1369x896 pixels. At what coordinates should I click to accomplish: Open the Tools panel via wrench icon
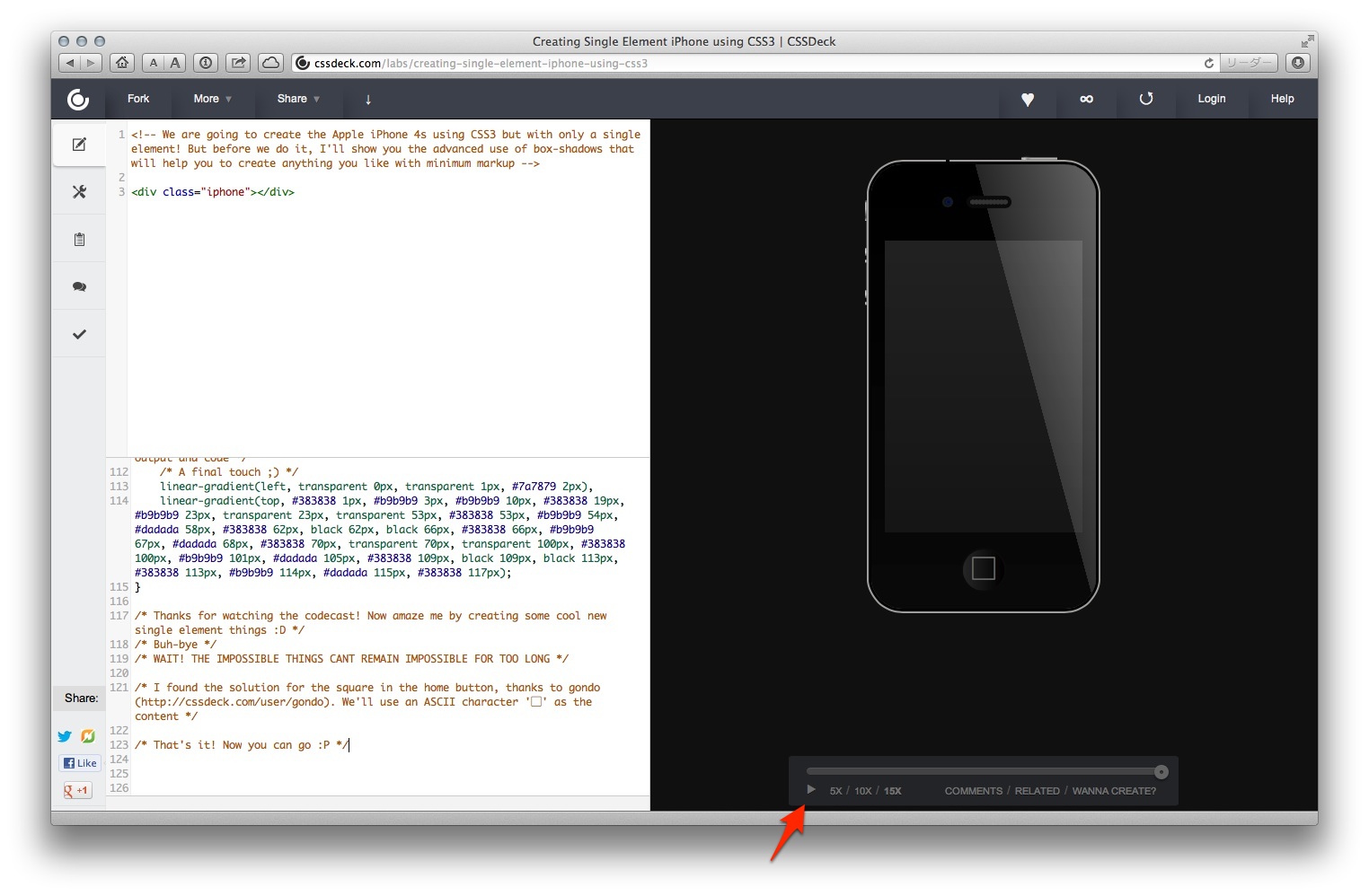pos(79,191)
